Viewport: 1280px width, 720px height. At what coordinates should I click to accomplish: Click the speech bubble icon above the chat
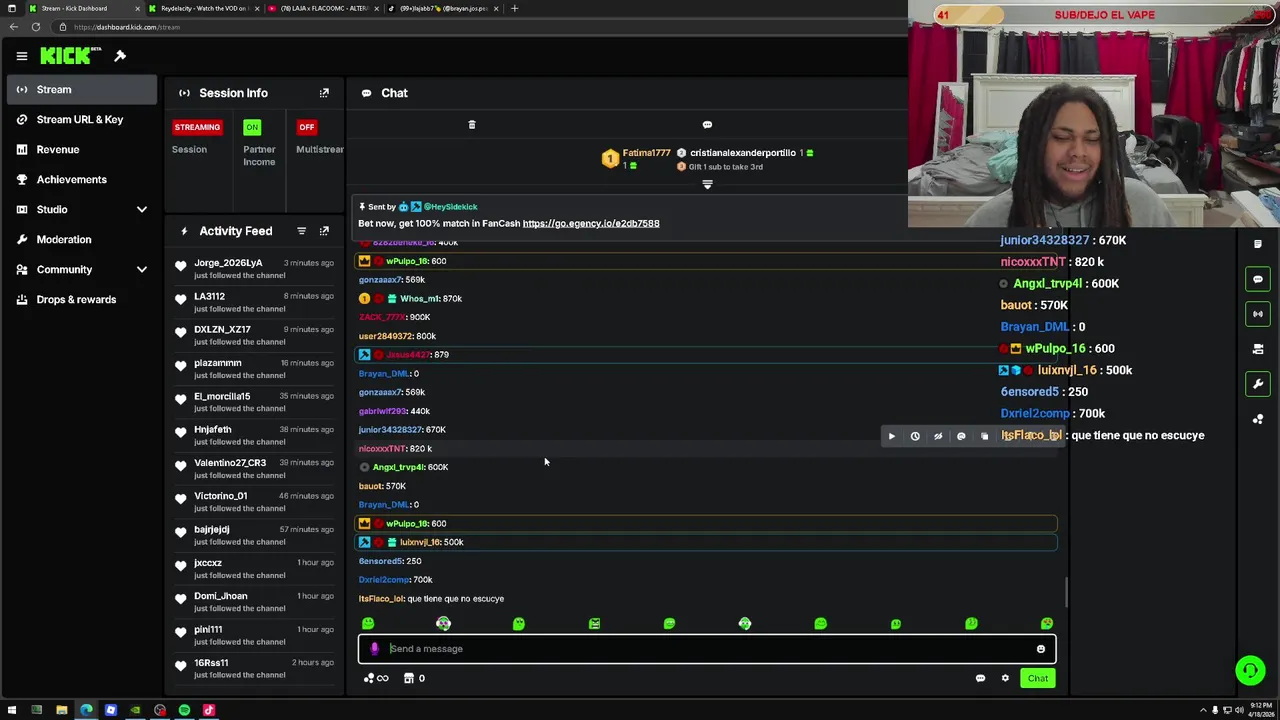click(707, 125)
